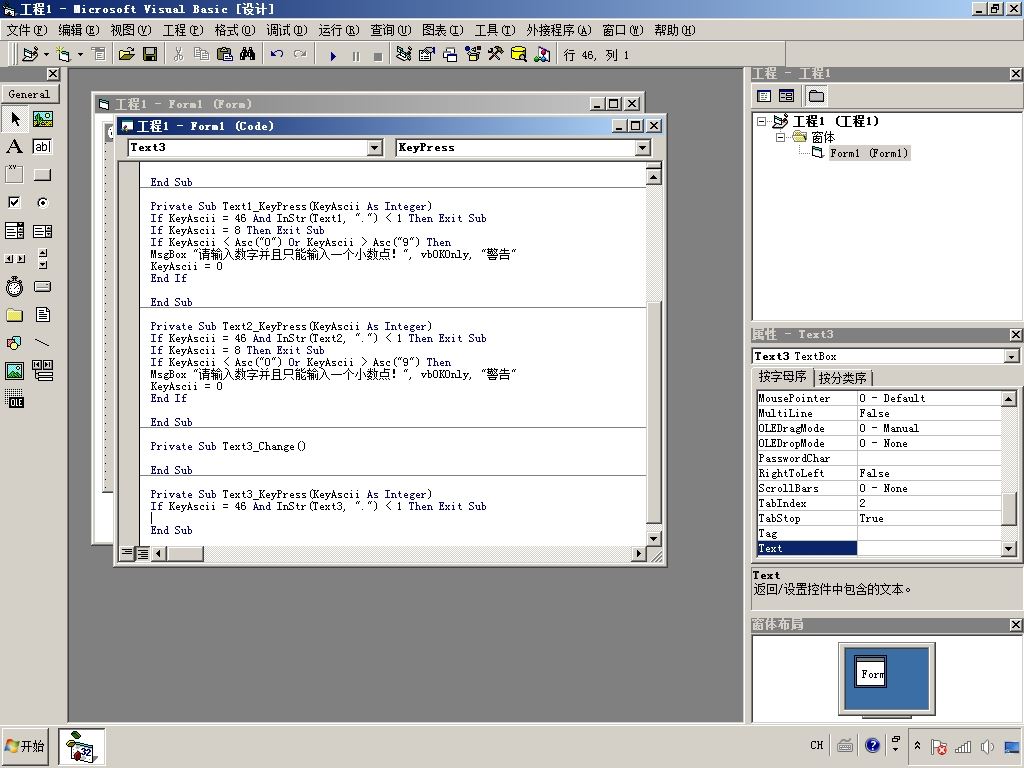Open Object Browser from toolbar
1024x768 pixels.
point(473,54)
